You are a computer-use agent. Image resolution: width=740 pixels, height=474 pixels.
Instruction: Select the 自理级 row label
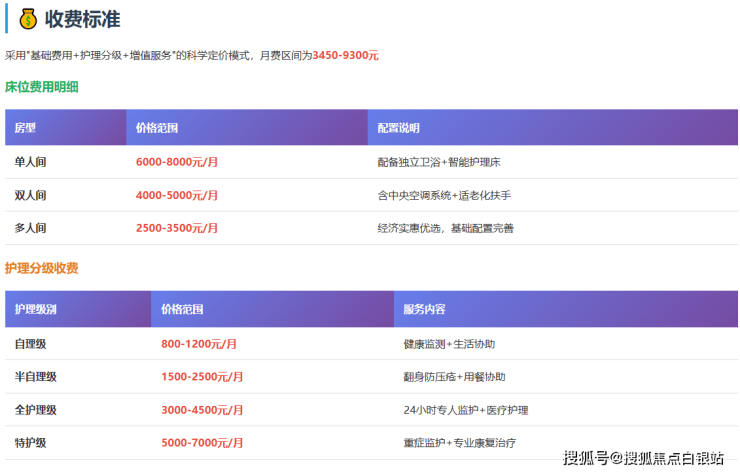point(30,343)
